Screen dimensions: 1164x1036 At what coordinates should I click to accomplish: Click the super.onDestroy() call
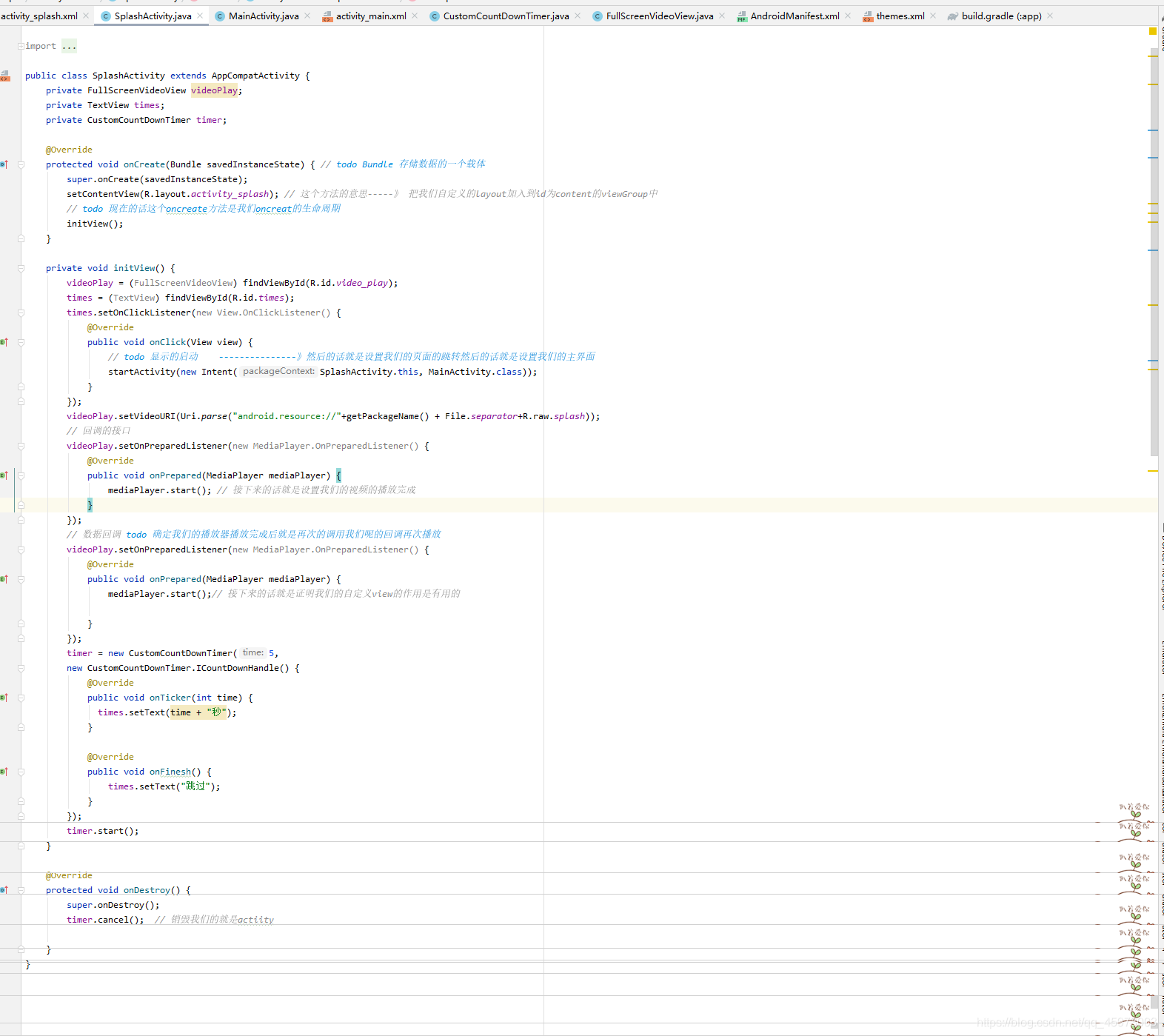pos(113,905)
